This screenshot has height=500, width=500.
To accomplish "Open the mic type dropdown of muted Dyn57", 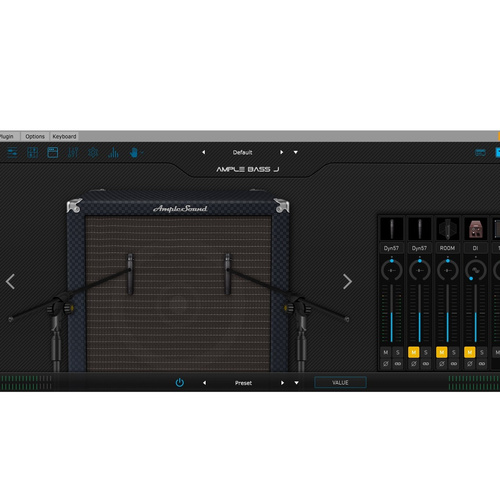I will (x=419, y=248).
